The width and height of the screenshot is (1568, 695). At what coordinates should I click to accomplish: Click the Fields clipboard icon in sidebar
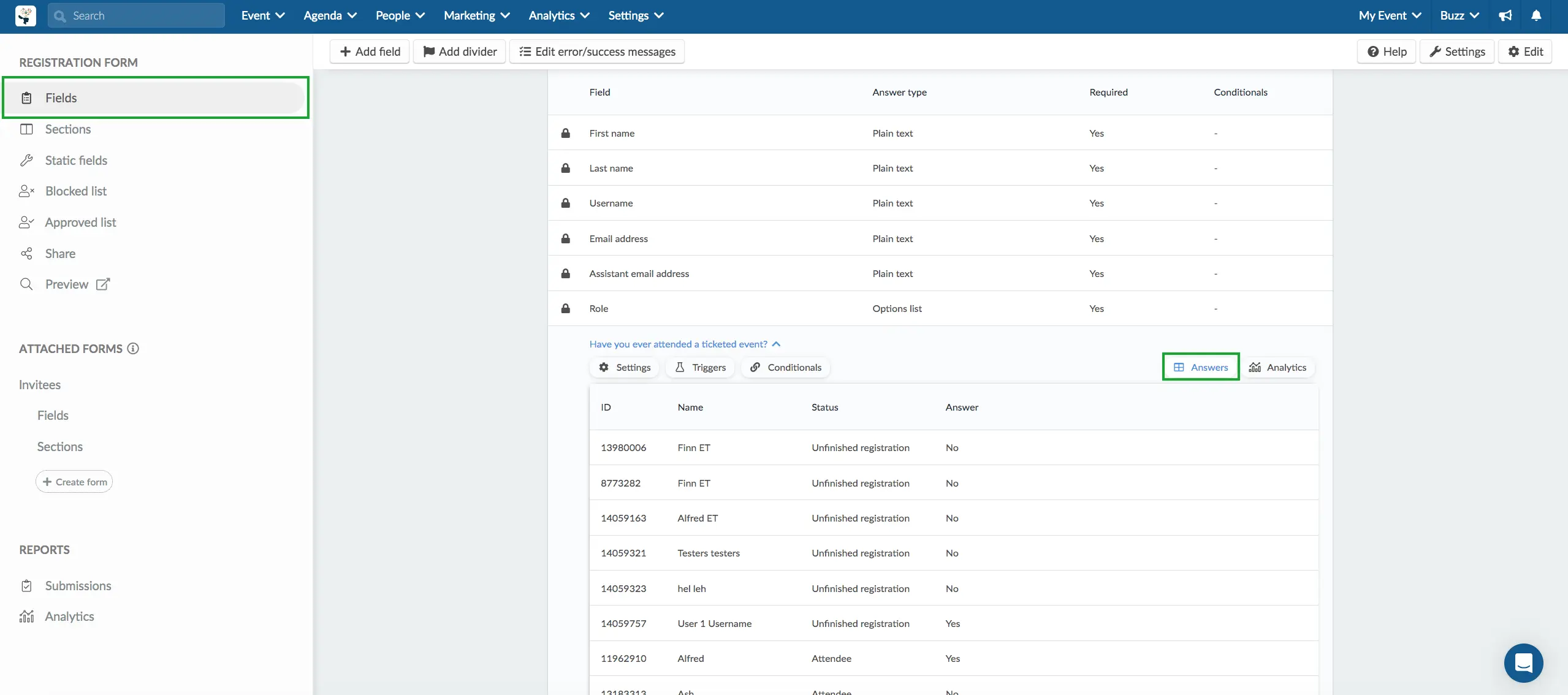(26, 98)
